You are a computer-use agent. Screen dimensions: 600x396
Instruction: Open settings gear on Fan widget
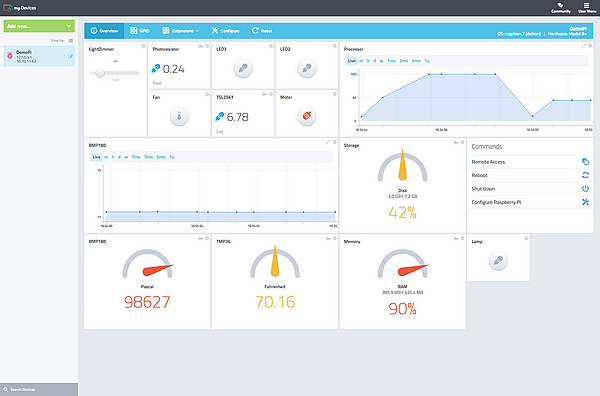pyautogui.click(x=207, y=94)
